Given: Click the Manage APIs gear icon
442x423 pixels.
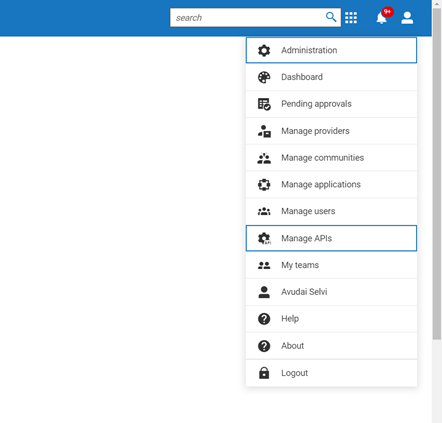Looking at the screenshot, I should [x=264, y=238].
